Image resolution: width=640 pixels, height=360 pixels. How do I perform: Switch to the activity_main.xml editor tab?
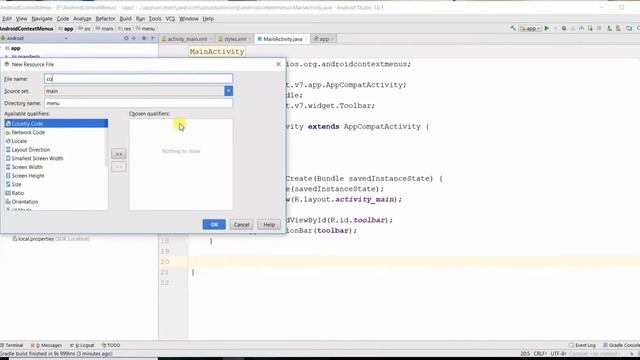pos(186,39)
